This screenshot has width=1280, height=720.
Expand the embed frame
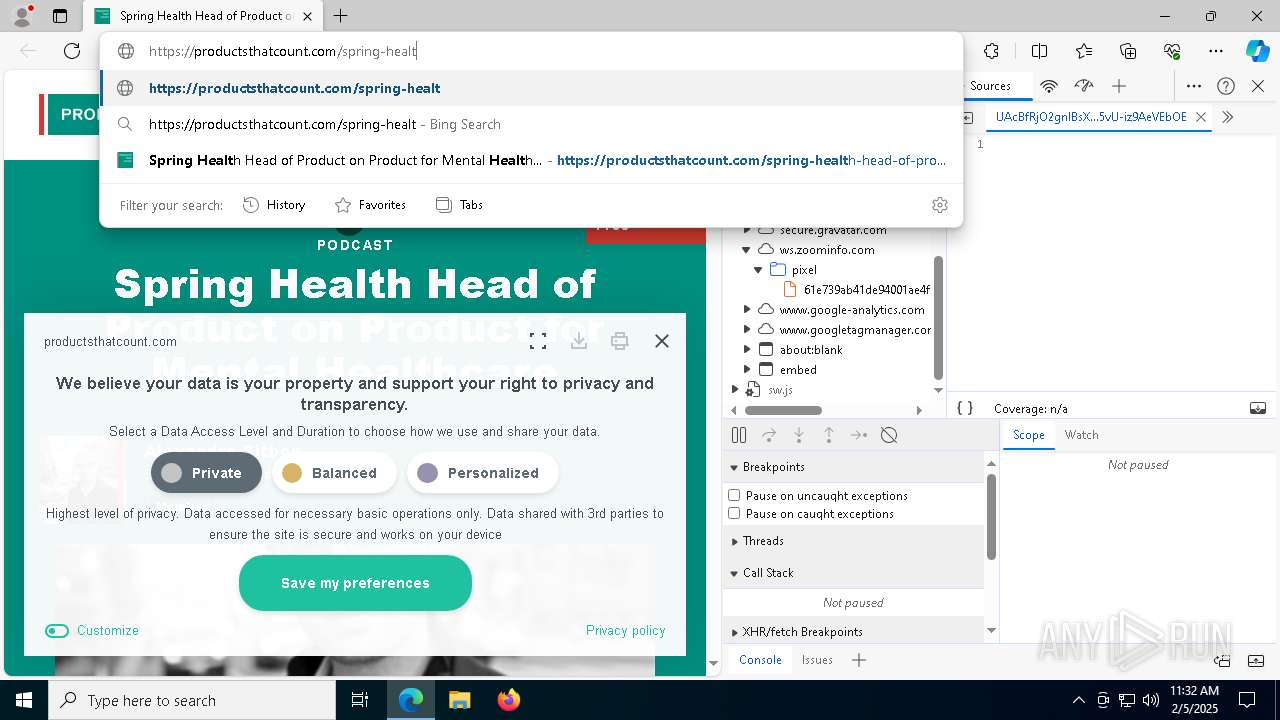coord(746,370)
